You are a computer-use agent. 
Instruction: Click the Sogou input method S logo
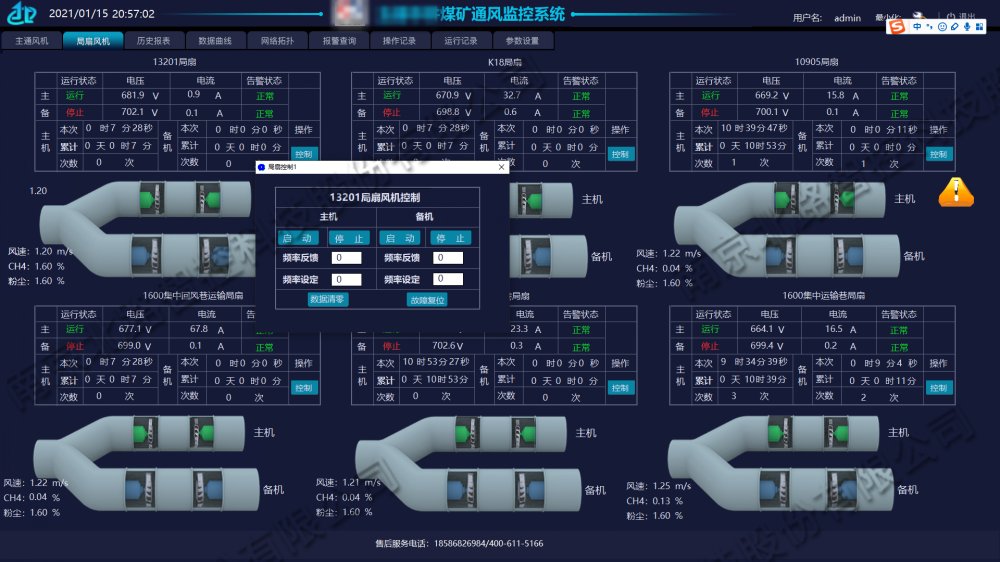(x=897, y=25)
